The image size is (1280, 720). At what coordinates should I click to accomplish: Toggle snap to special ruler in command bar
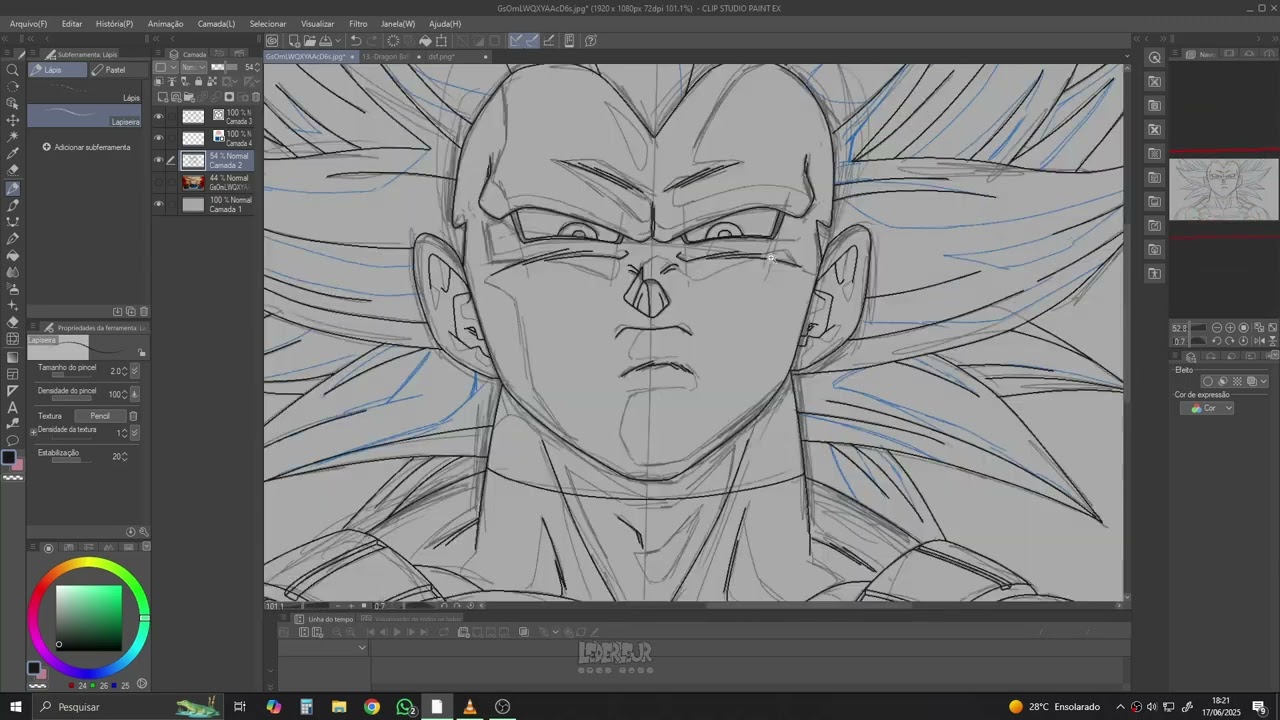532,41
